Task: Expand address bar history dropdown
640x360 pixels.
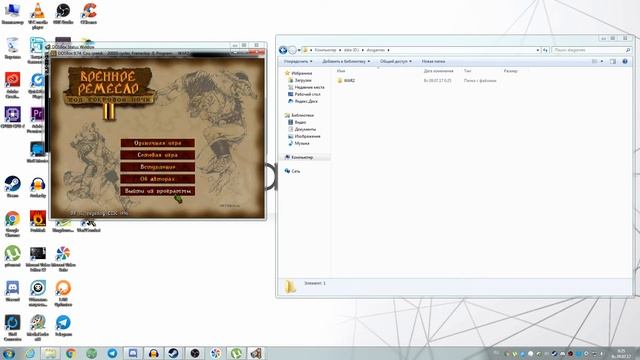Action: click(x=538, y=50)
